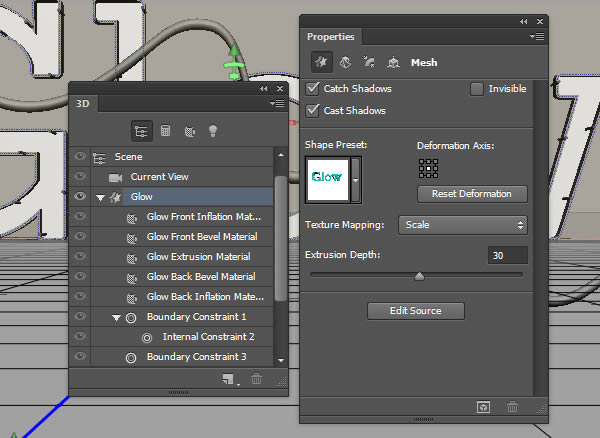This screenshot has height=438, width=600.
Task: Filter 3D panel by materials
Action: click(190, 131)
